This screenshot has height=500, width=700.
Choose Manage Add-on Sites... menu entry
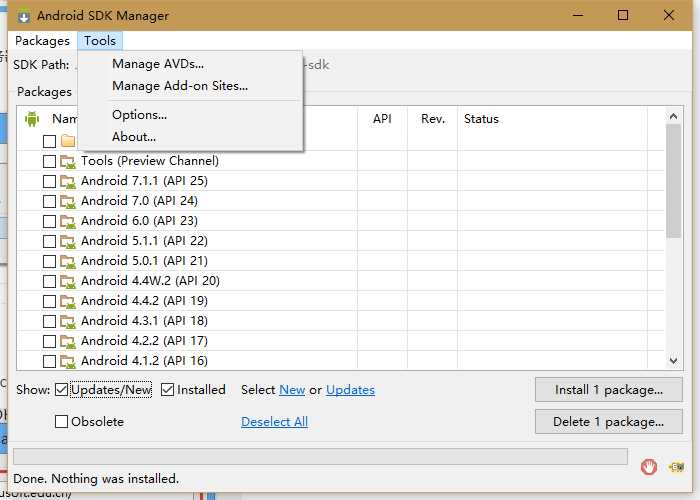click(x=180, y=86)
